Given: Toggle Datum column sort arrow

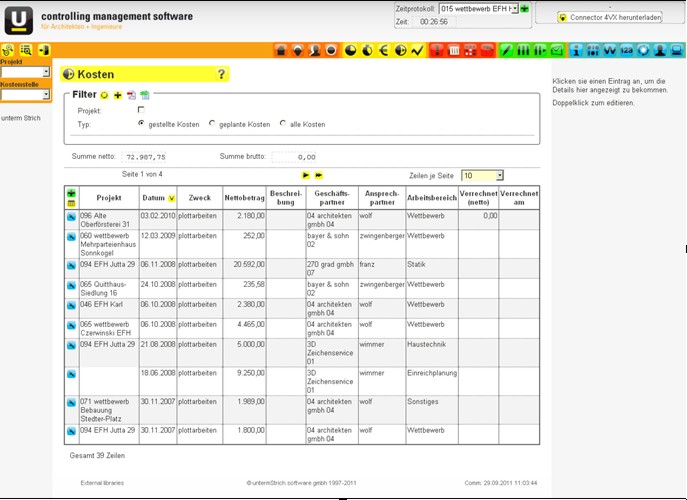Looking at the screenshot, I should [171, 199].
